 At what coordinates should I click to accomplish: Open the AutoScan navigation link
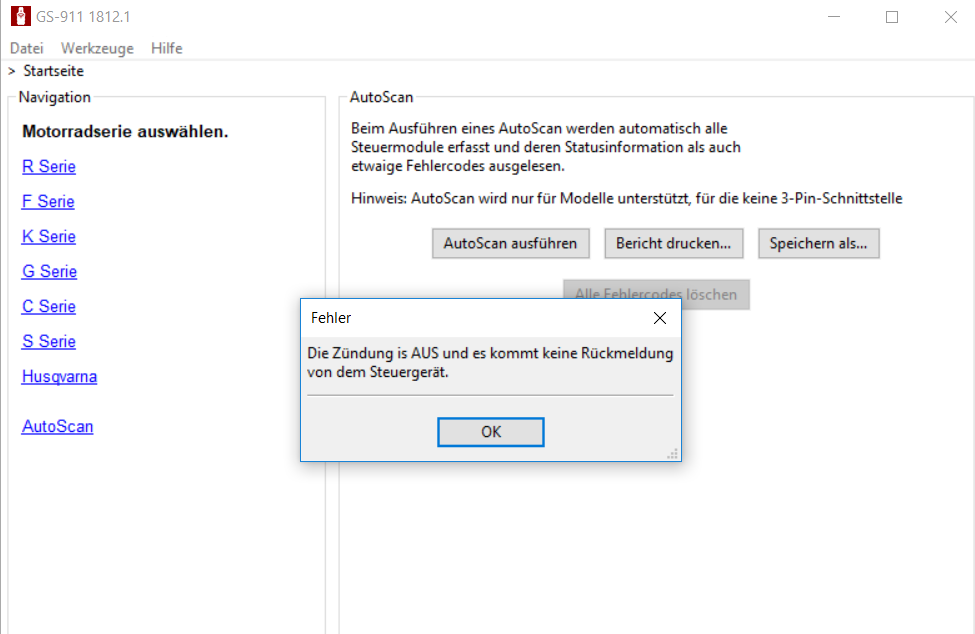click(x=57, y=427)
